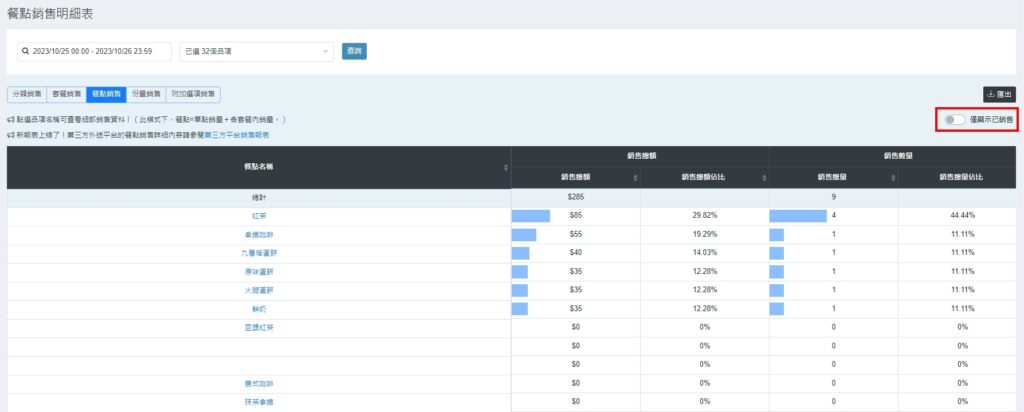Screen dimensions: 1024x412
Task: Click the blue 查詢 query button
Action: click(x=354, y=51)
